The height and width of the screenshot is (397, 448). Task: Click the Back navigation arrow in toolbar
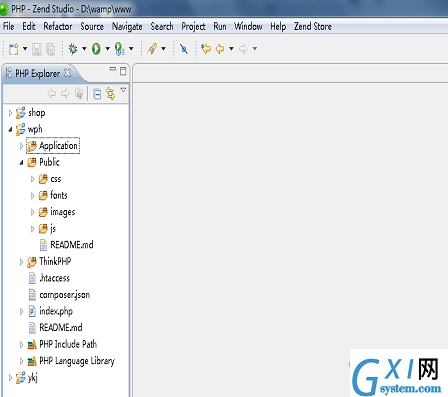pyautogui.click(x=220, y=49)
